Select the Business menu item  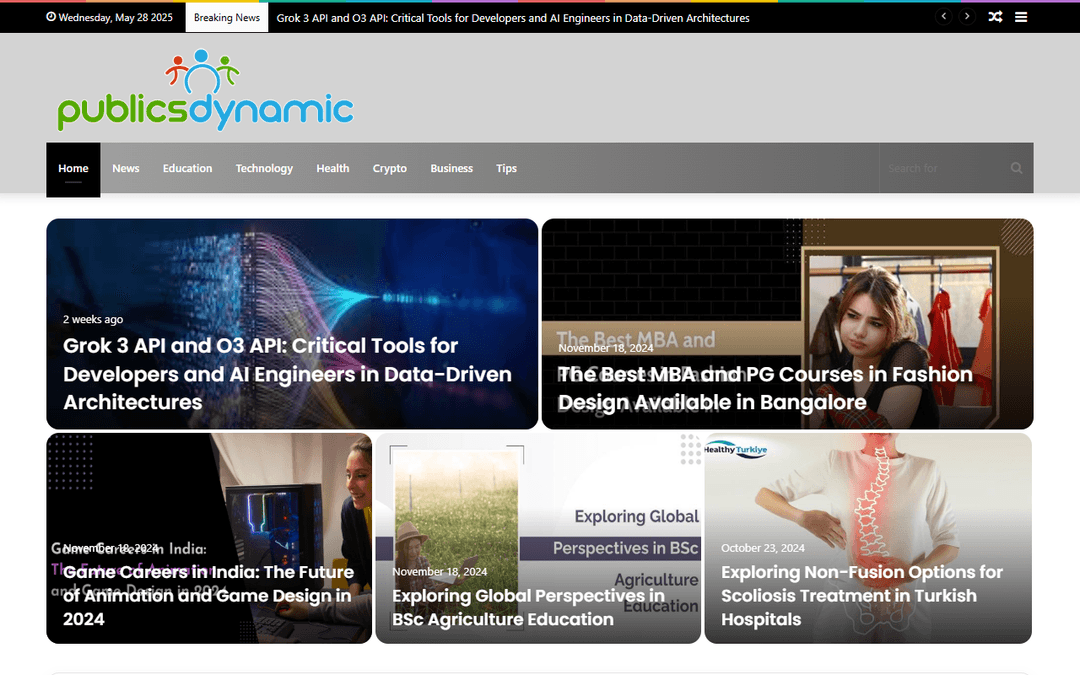click(452, 168)
